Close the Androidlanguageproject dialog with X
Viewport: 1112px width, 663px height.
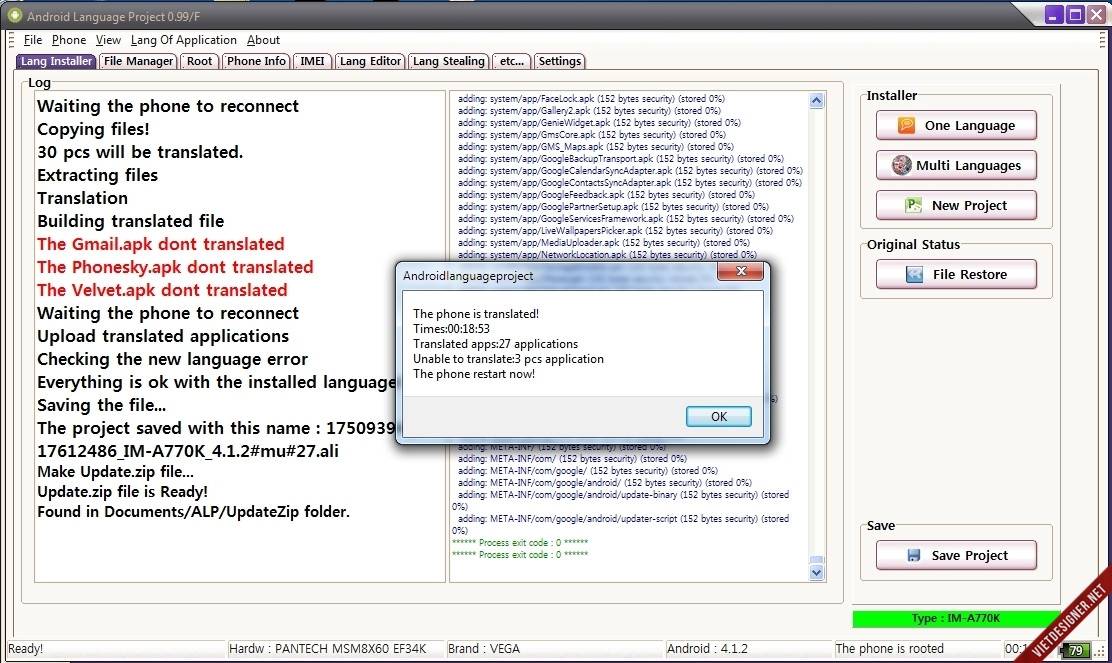pyautogui.click(x=740, y=271)
